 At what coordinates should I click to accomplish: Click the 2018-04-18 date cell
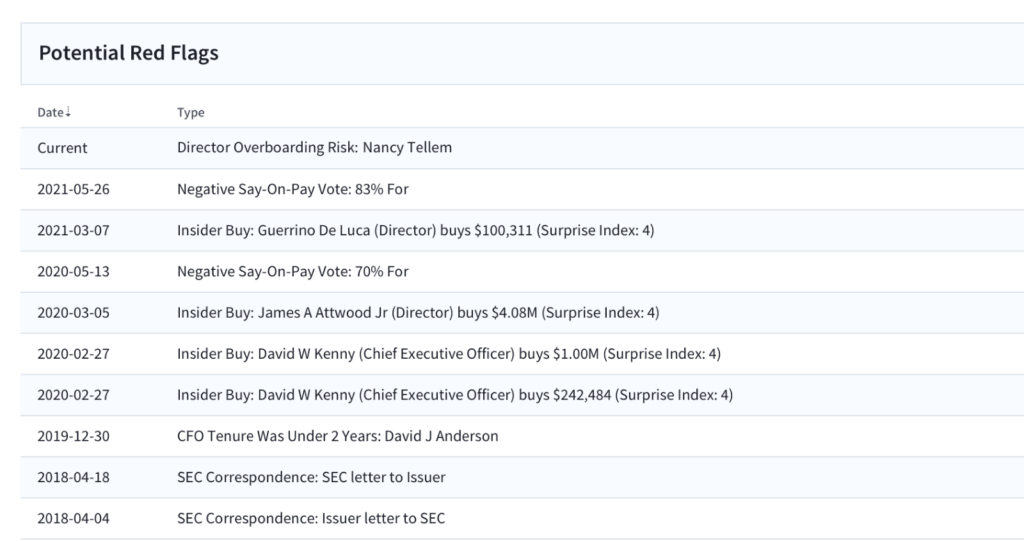(x=73, y=478)
